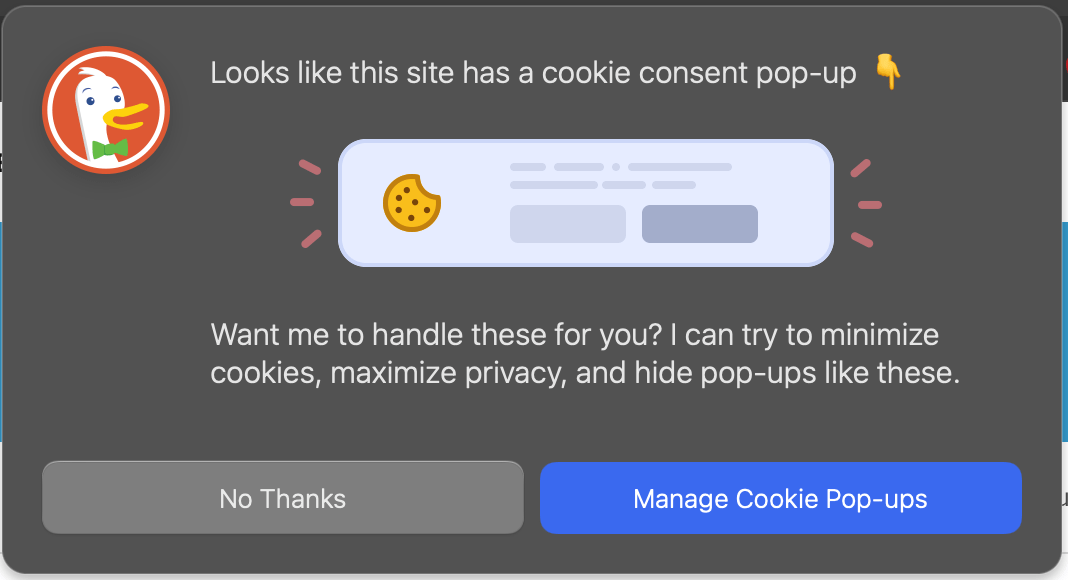1068x580 pixels.
Task: Click the duck's yellow beak
Action: coord(125,117)
